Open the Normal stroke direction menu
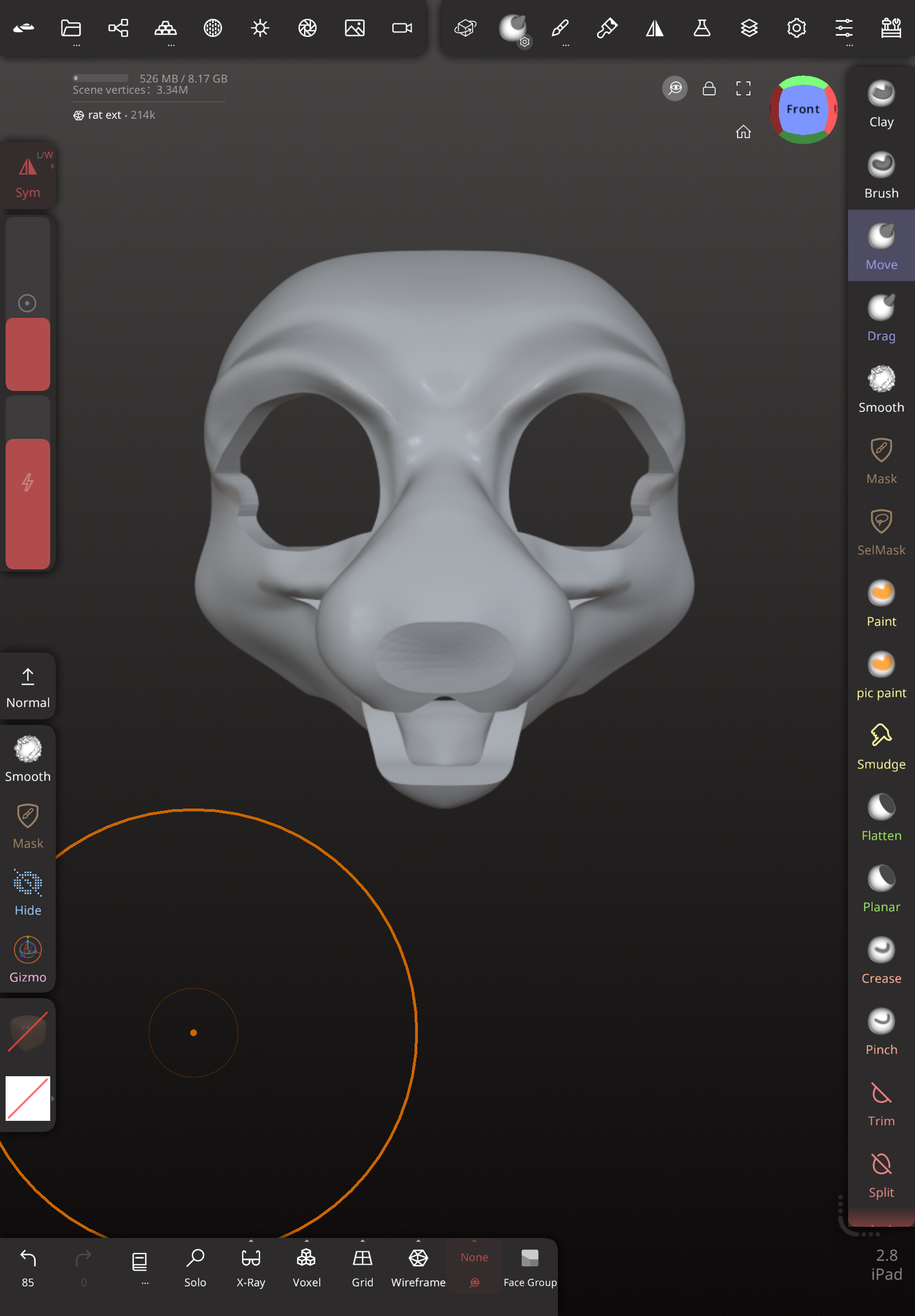The width and height of the screenshot is (915, 1316). point(27,686)
